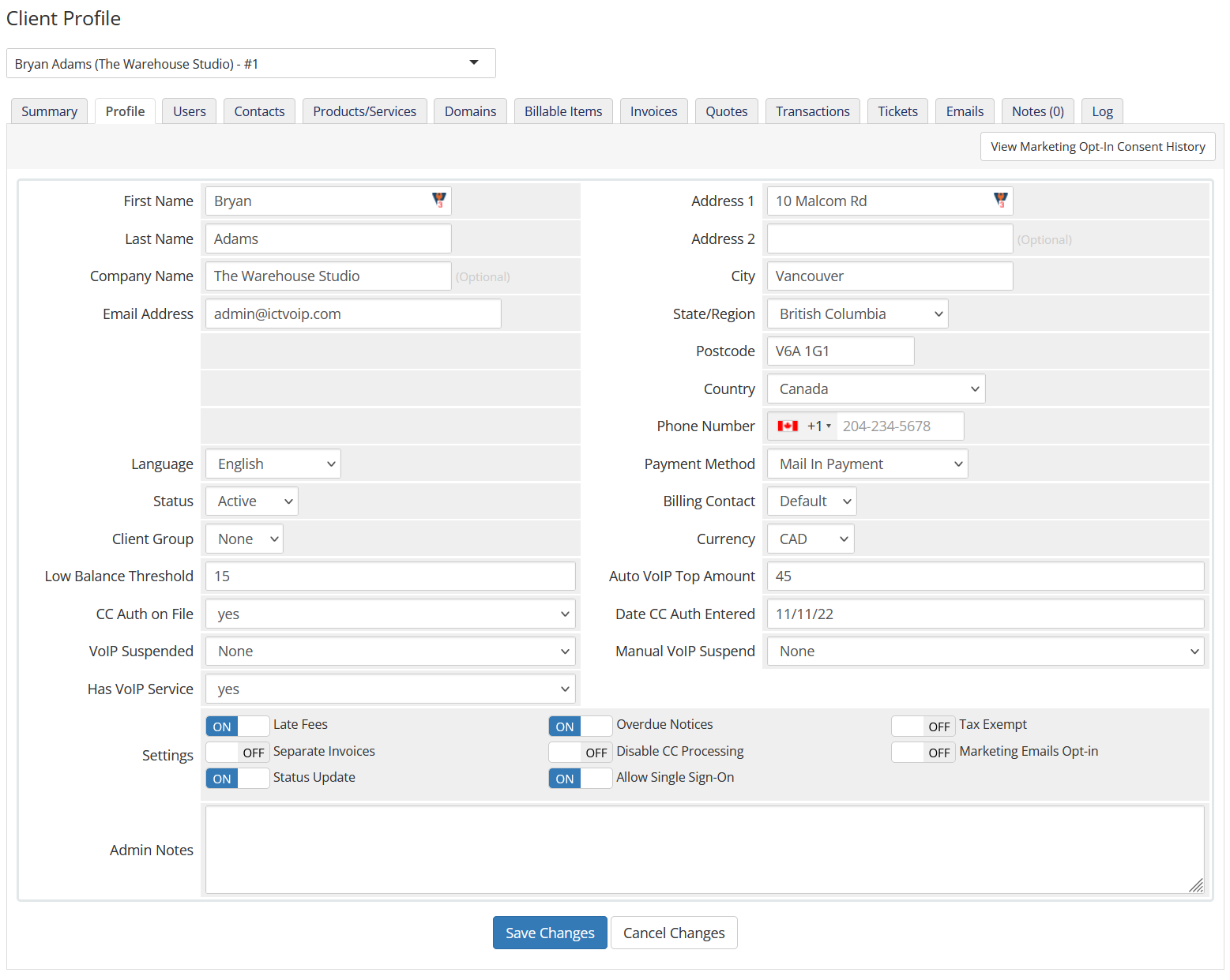The height and width of the screenshot is (980, 1230).
Task: Open the Quotes tab
Action: (x=727, y=111)
